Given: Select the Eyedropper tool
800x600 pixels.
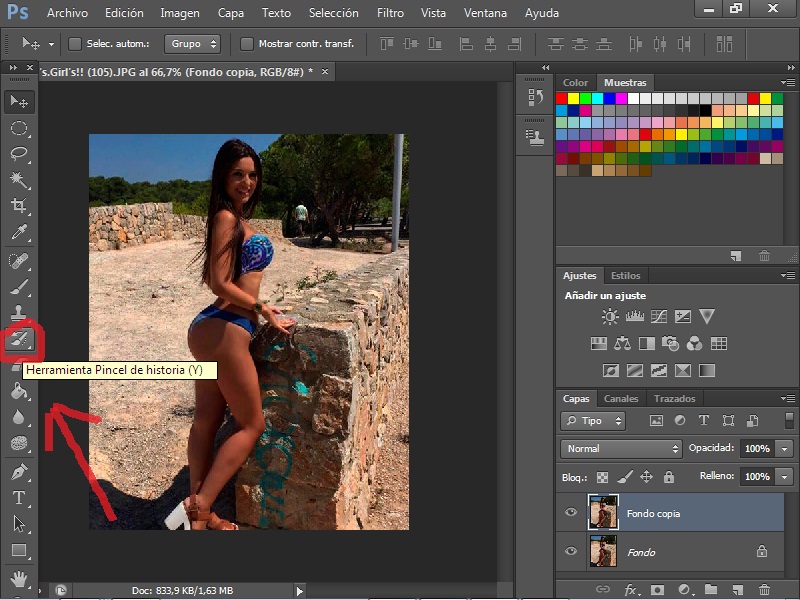Looking at the screenshot, I should [19, 232].
